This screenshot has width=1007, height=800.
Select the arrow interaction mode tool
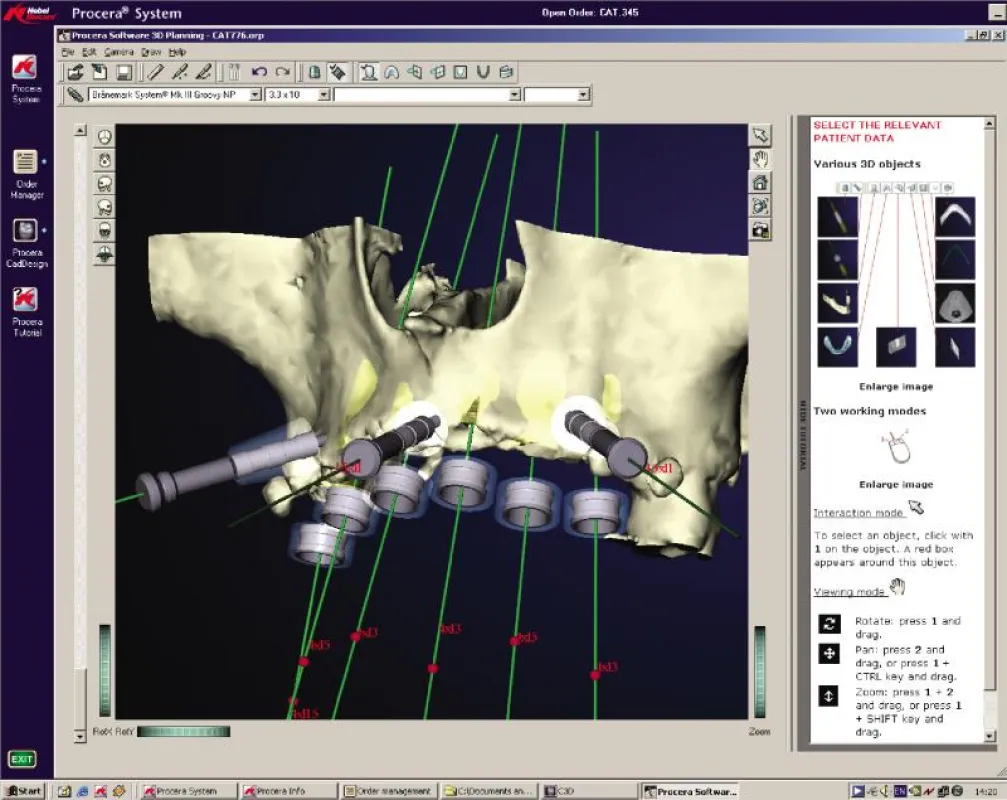tap(760, 135)
